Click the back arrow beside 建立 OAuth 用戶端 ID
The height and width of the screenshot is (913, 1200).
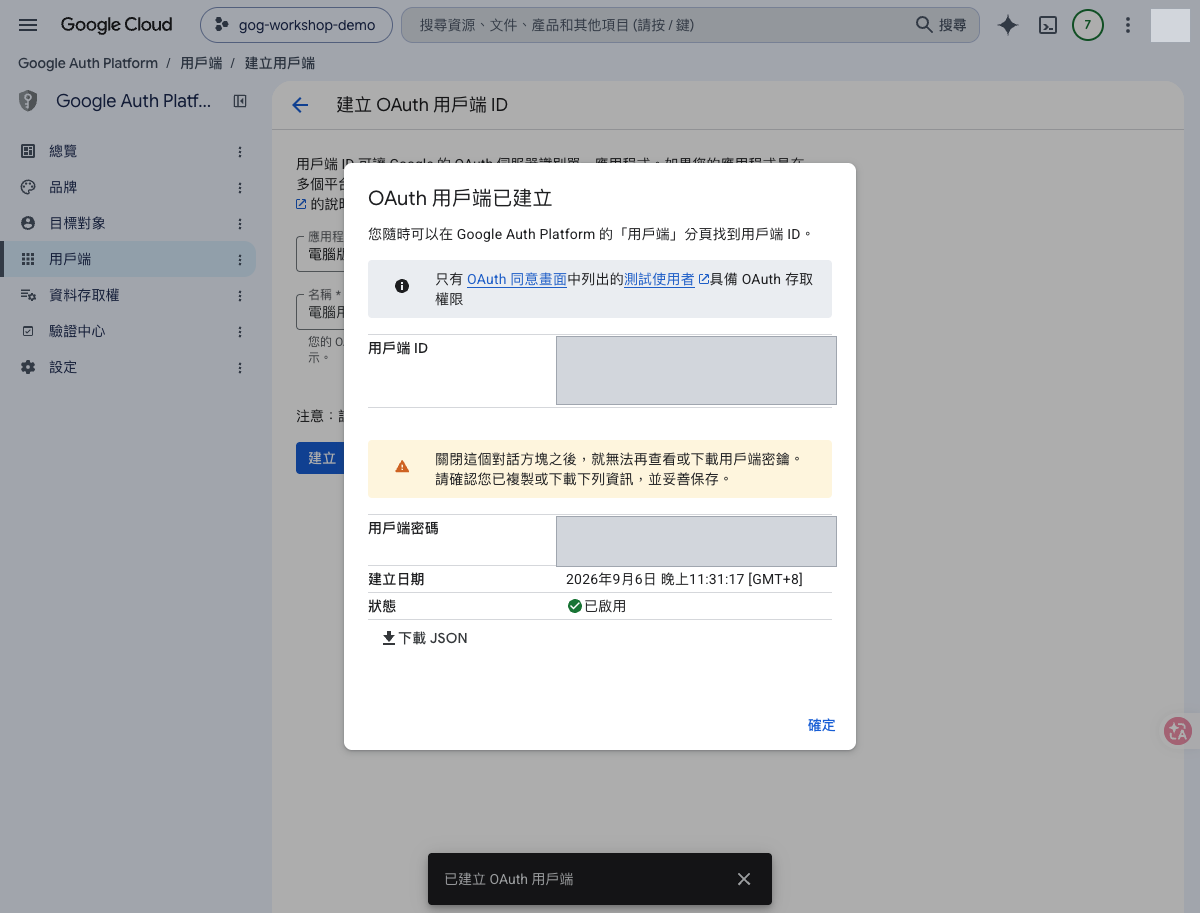[x=300, y=105]
